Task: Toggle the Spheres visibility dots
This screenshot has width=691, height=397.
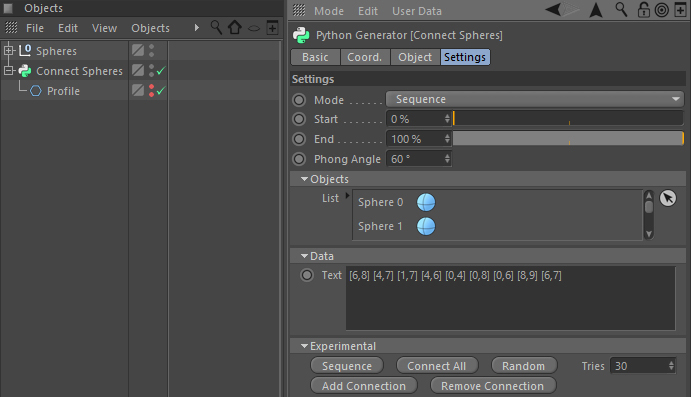Action: 152,50
